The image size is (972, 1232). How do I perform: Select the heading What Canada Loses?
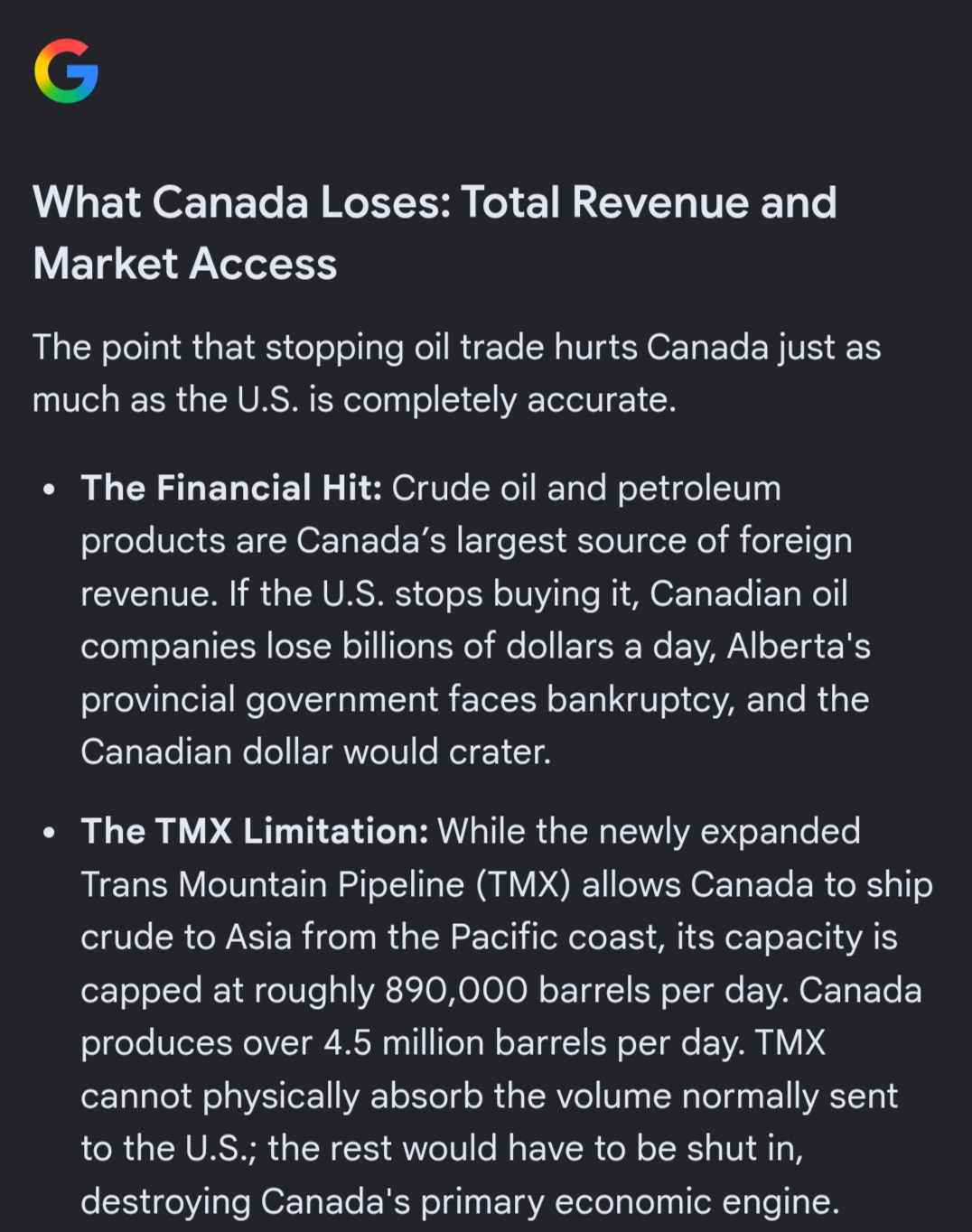click(x=241, y=202)
